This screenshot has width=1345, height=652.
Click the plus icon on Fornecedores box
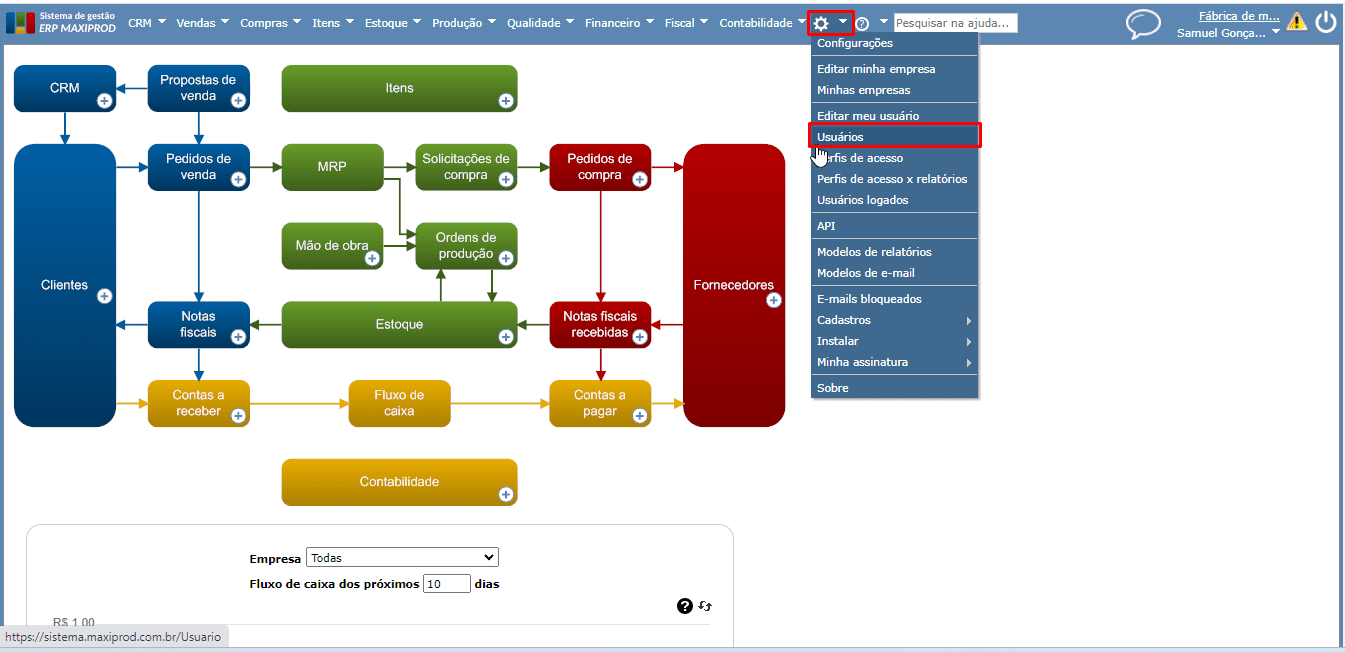[773, 300]
